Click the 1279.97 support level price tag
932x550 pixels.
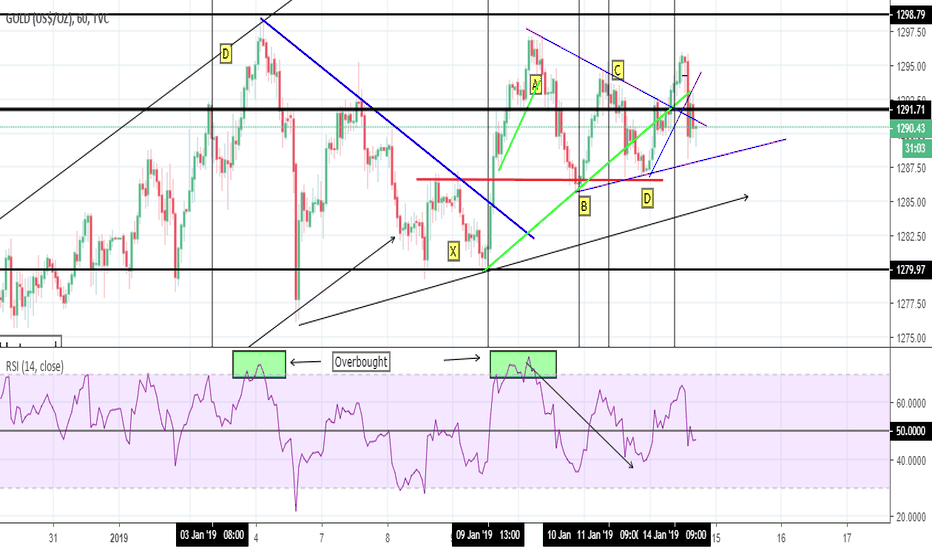click(x=910, y=270)
